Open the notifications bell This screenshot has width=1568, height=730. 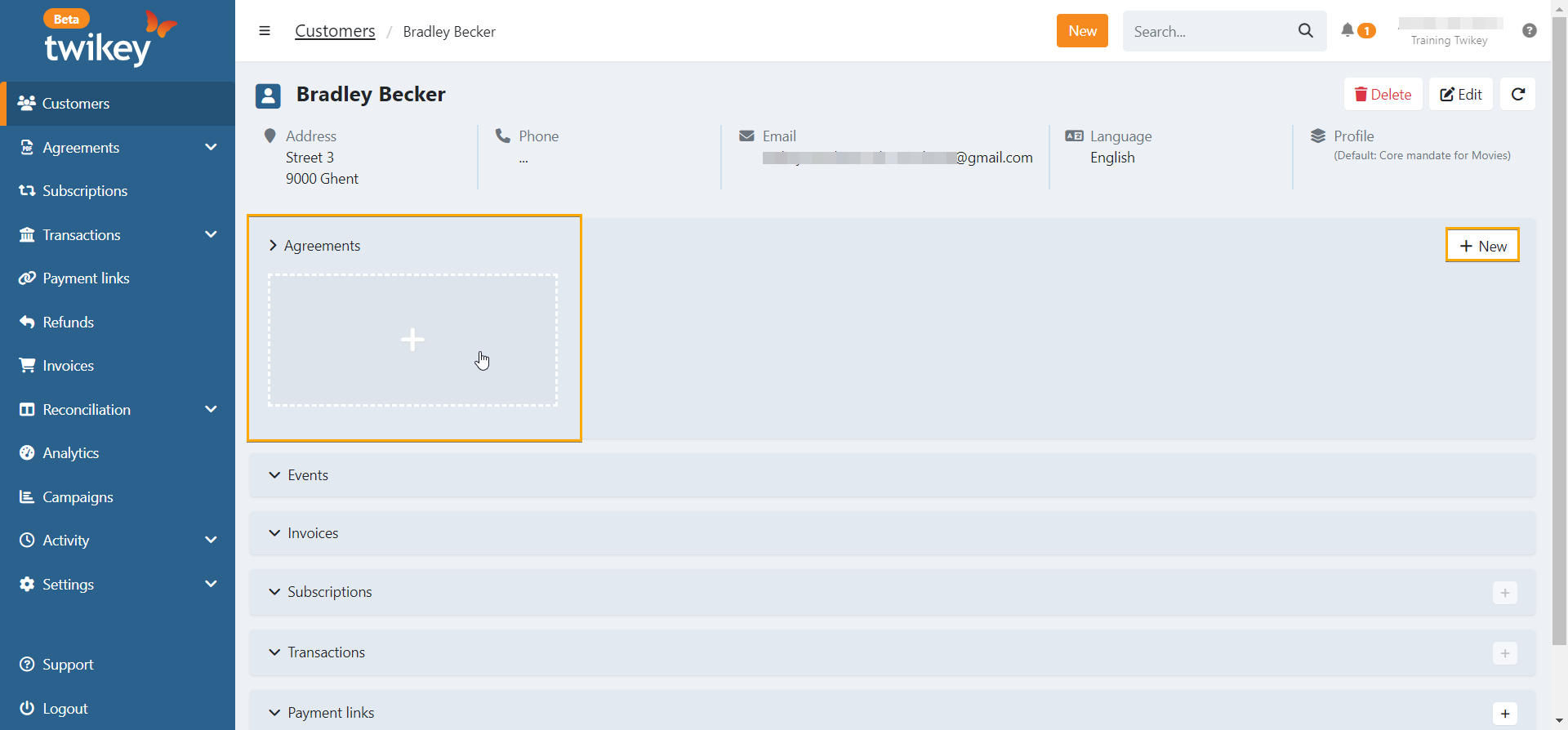pyautogui.click(x=1347, y=30)
